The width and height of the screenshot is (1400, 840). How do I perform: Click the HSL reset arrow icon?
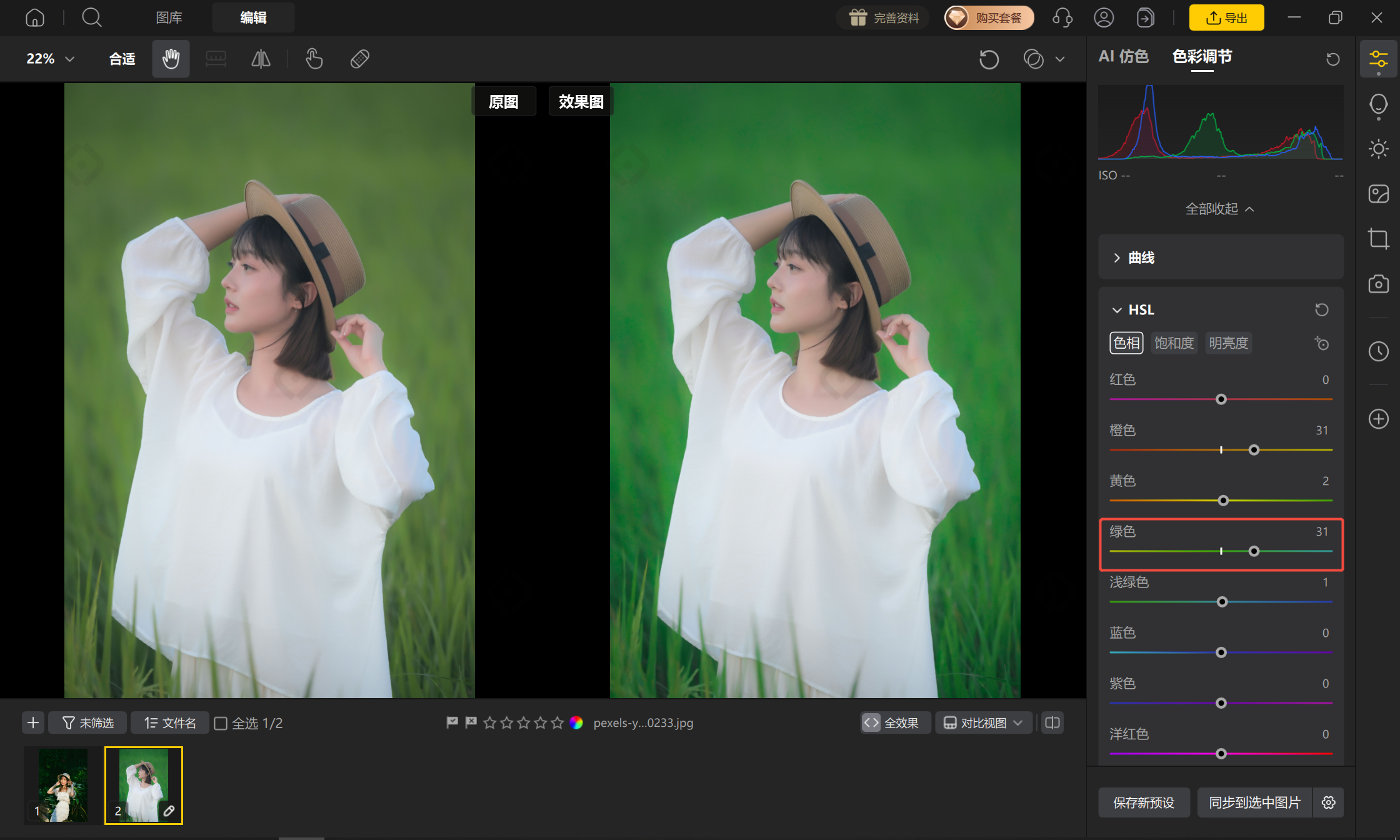(x=1321, y=309)
